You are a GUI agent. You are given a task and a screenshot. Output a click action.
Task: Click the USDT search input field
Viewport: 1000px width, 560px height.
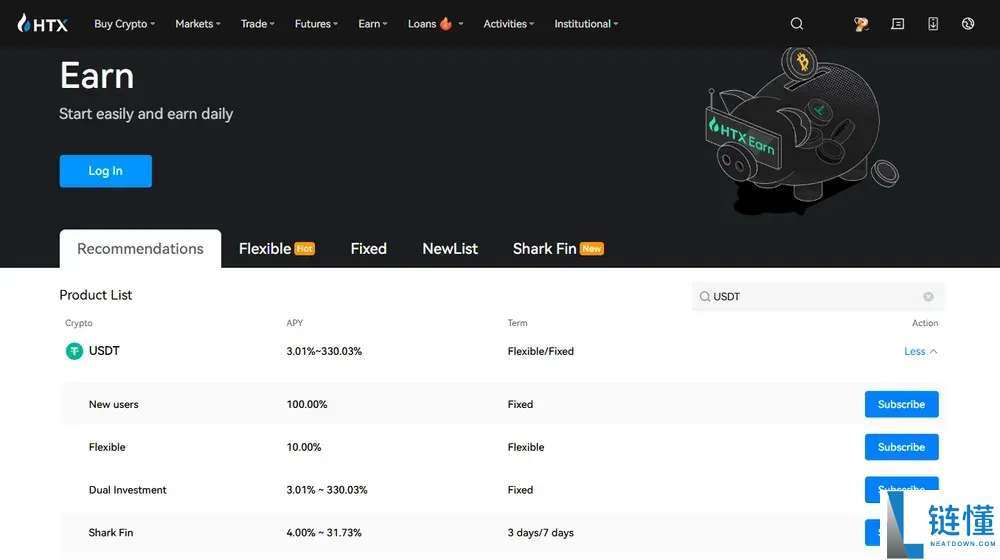pyautogui.click(x=810, y=297)
